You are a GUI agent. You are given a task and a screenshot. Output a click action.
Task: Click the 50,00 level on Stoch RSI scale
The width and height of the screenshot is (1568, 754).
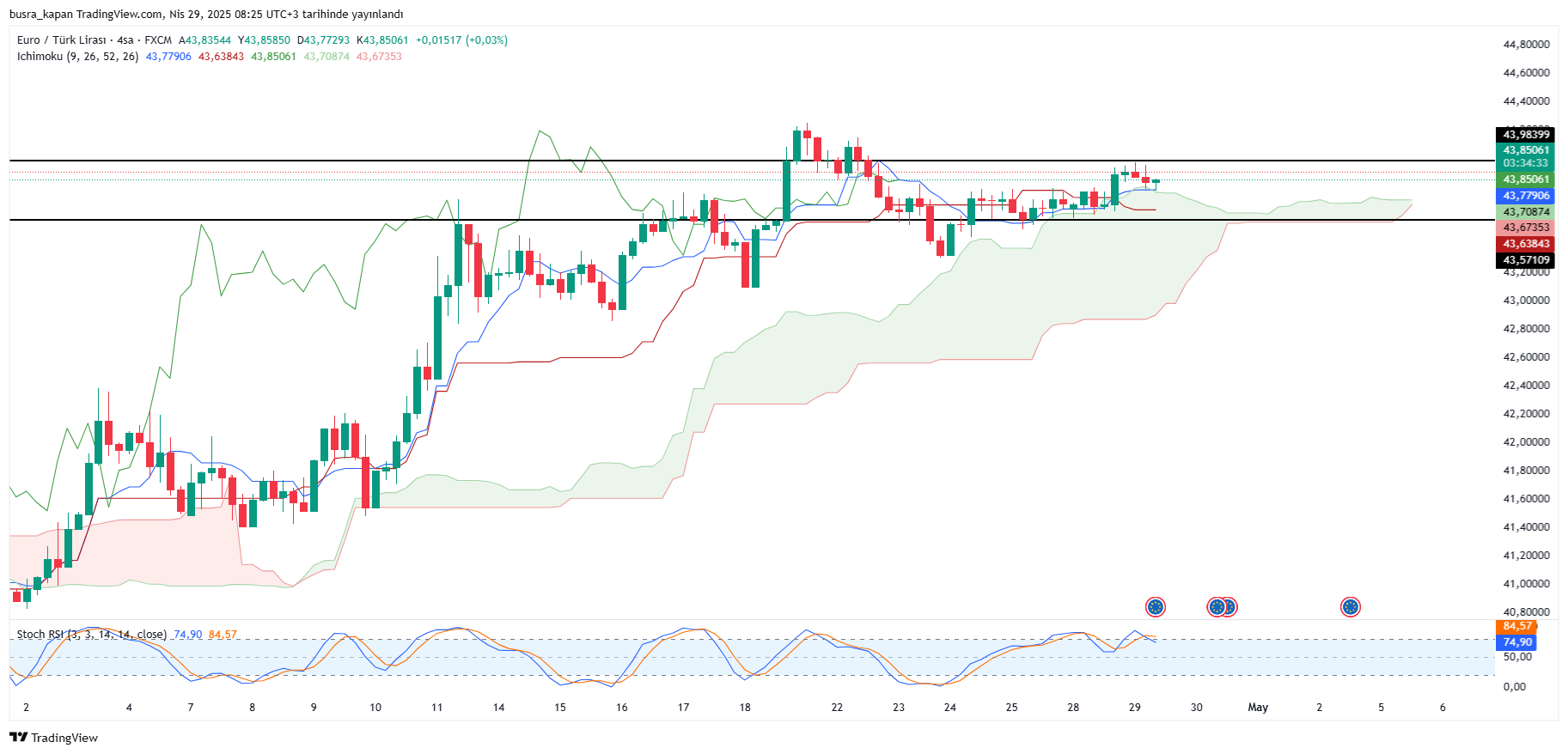pyautogui.click(x=1517, y=657)
